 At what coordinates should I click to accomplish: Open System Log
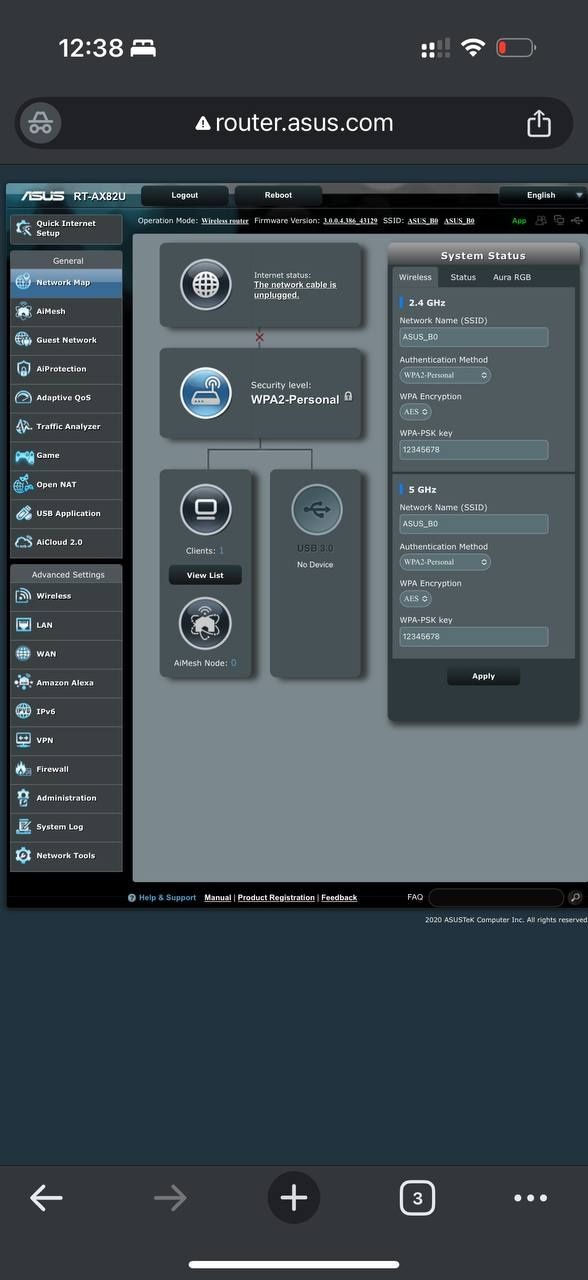click(66, 827)
